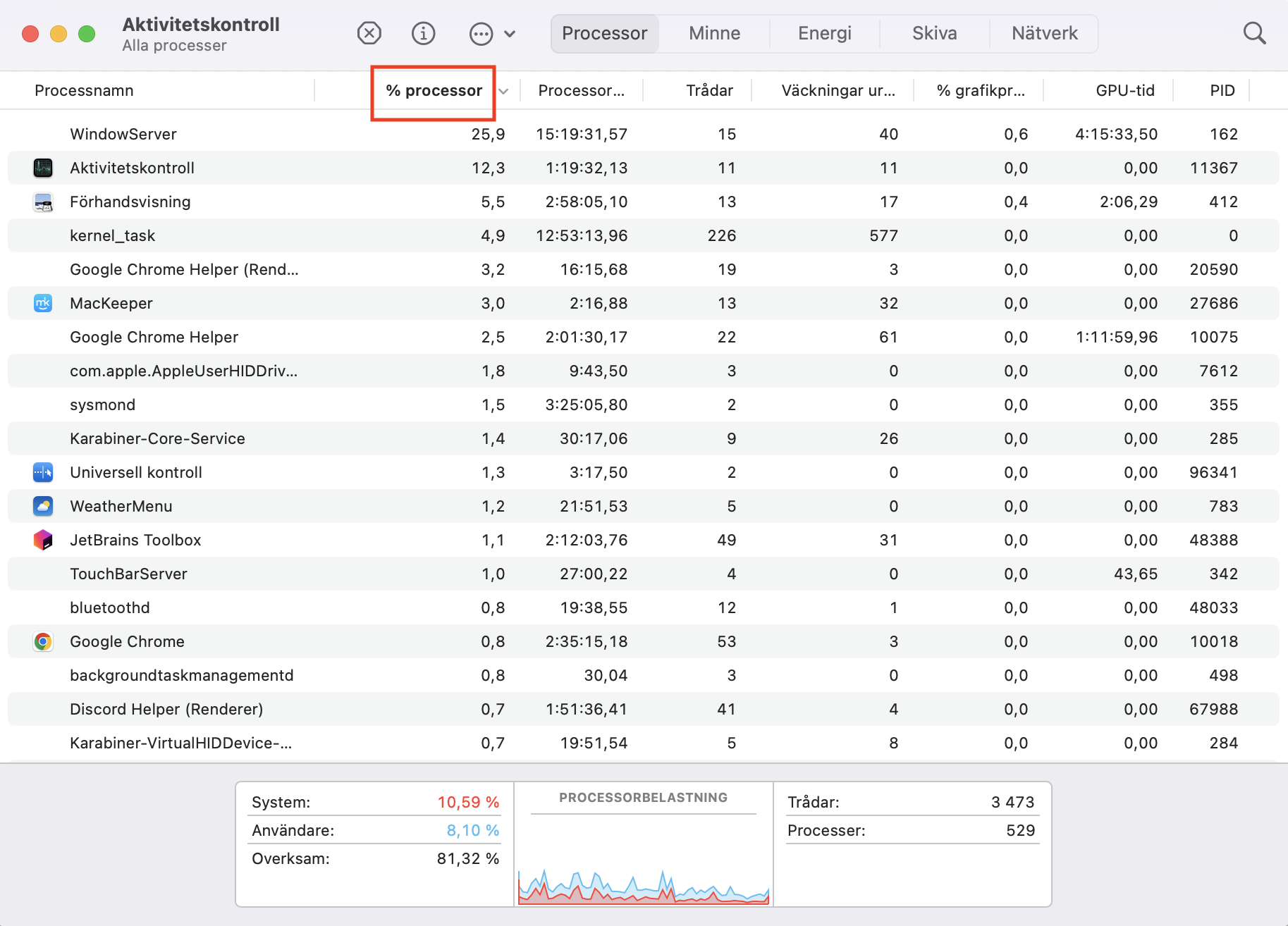Click the Förhandsvisning app icon
1288x926 pixels.
43,202
